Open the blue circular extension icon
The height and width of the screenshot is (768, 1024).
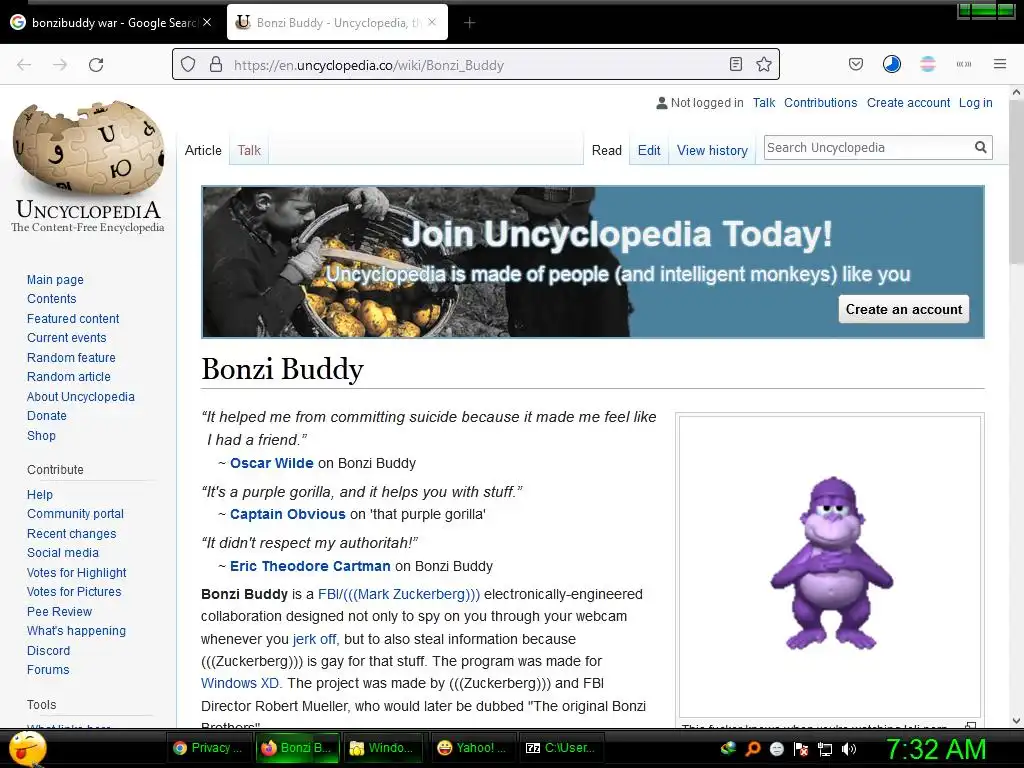point(891,64)
